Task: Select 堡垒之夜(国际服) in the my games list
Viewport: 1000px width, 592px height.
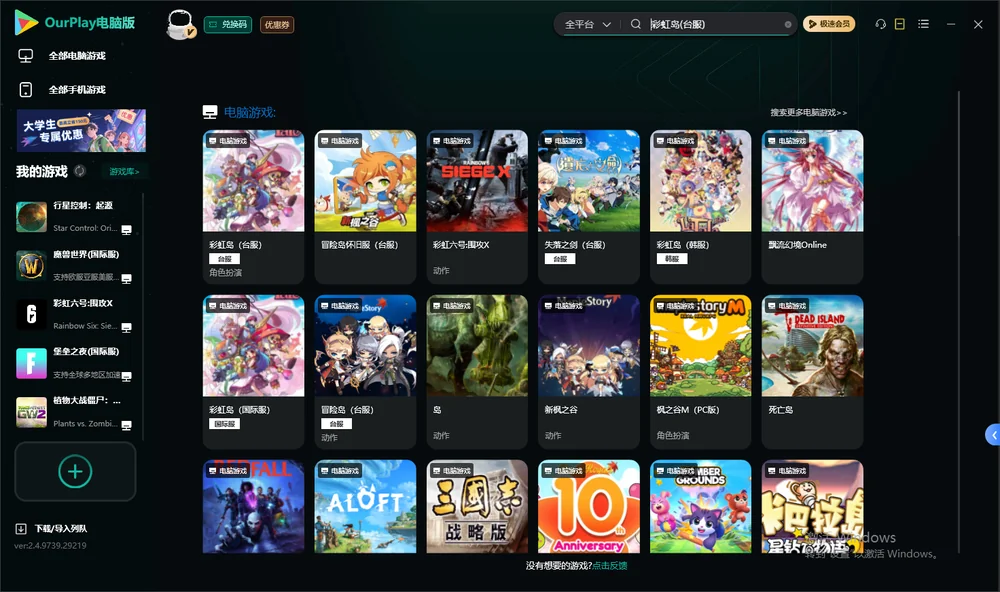Action: pos(75,363)
